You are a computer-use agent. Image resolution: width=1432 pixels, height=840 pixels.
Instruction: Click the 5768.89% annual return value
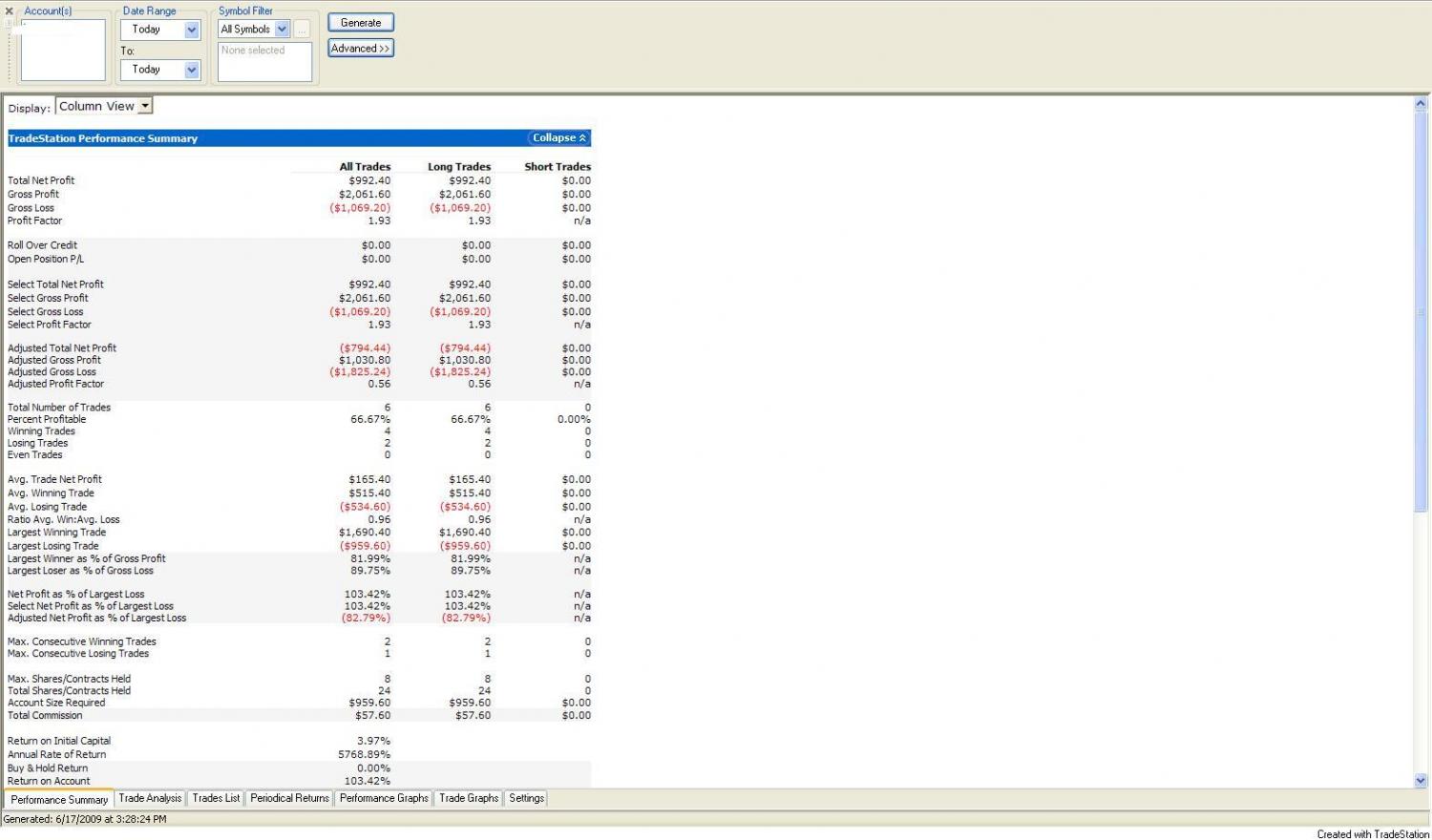click(364, 754)
